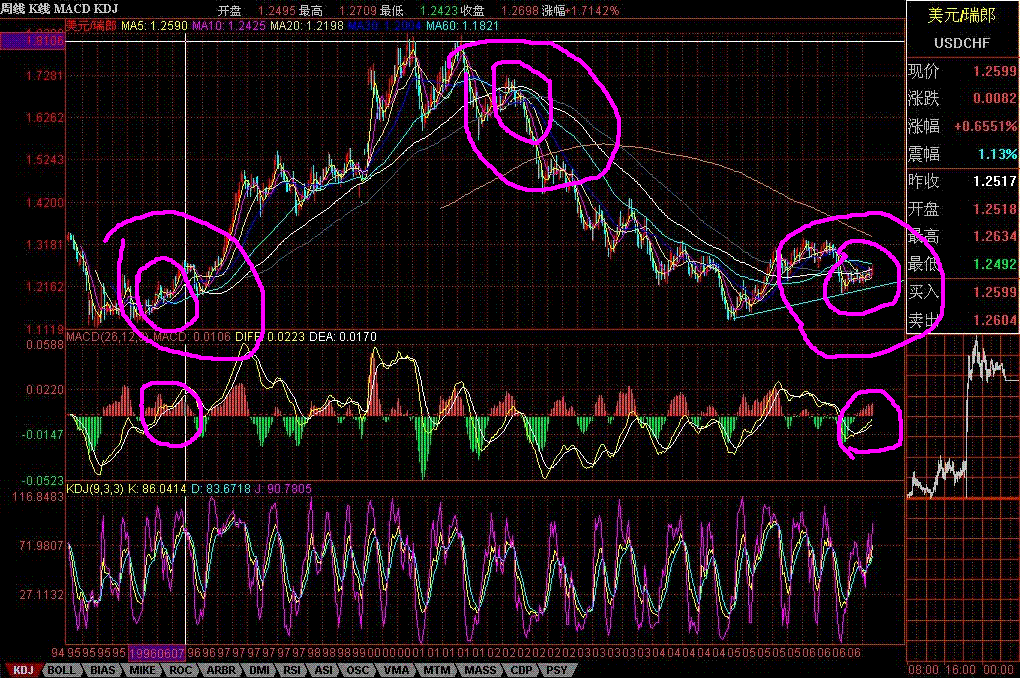The width and height of the screenshot is (1020, 678).
Task: Select the PSY indicator button
Action: tap(557, 671)
